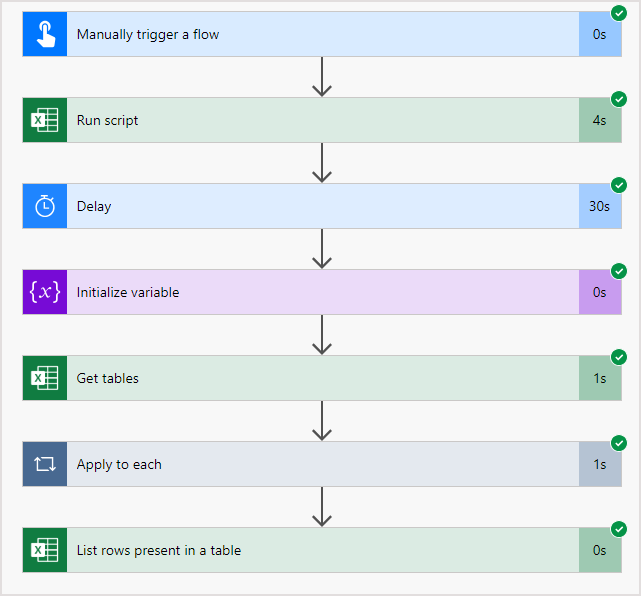This screenshot has width=641, height=596.
Task: Click the 30s duration badge on Delay
Action: pos(599,206)
